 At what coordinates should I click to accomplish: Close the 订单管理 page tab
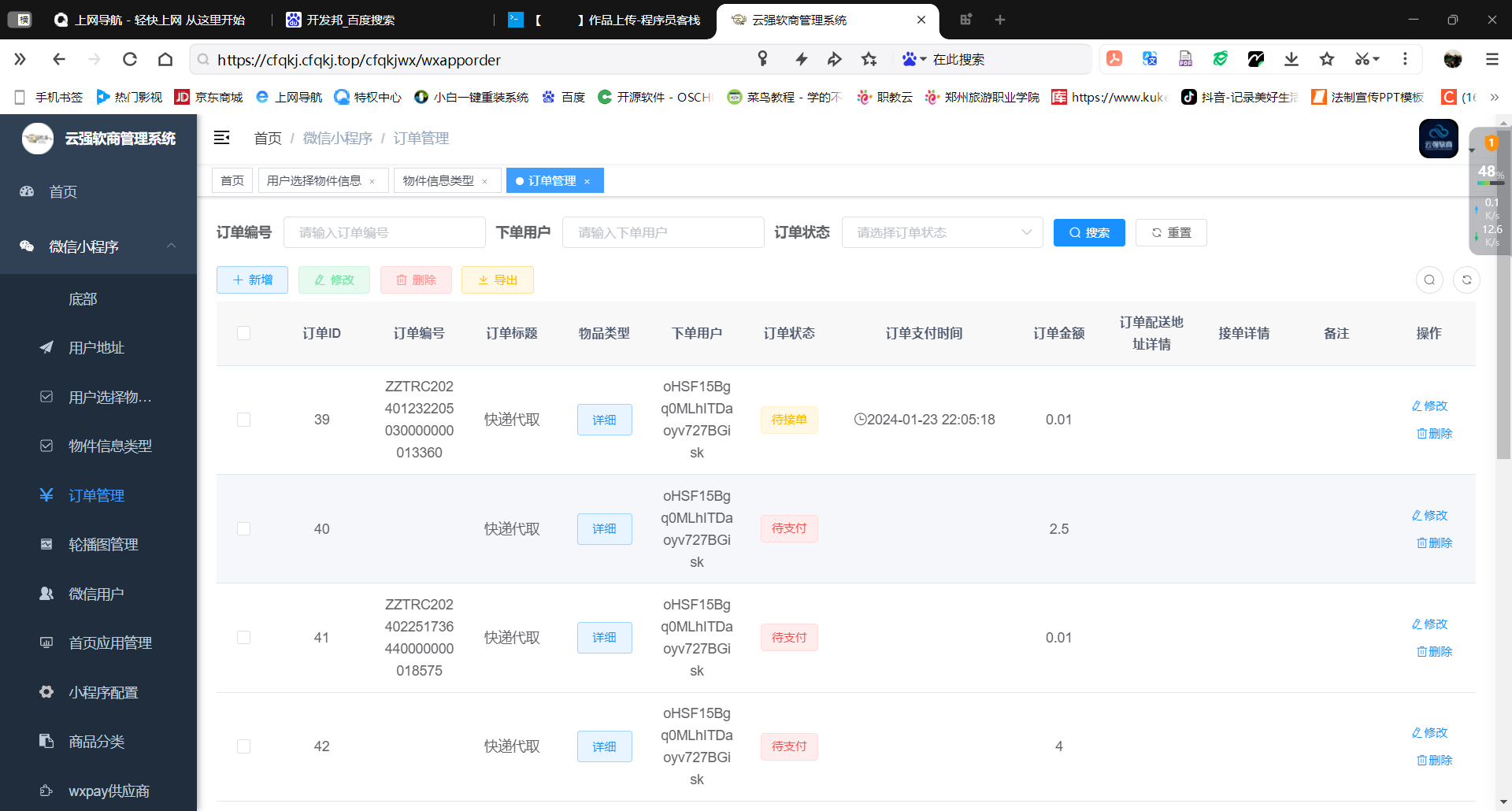(587, 181)
